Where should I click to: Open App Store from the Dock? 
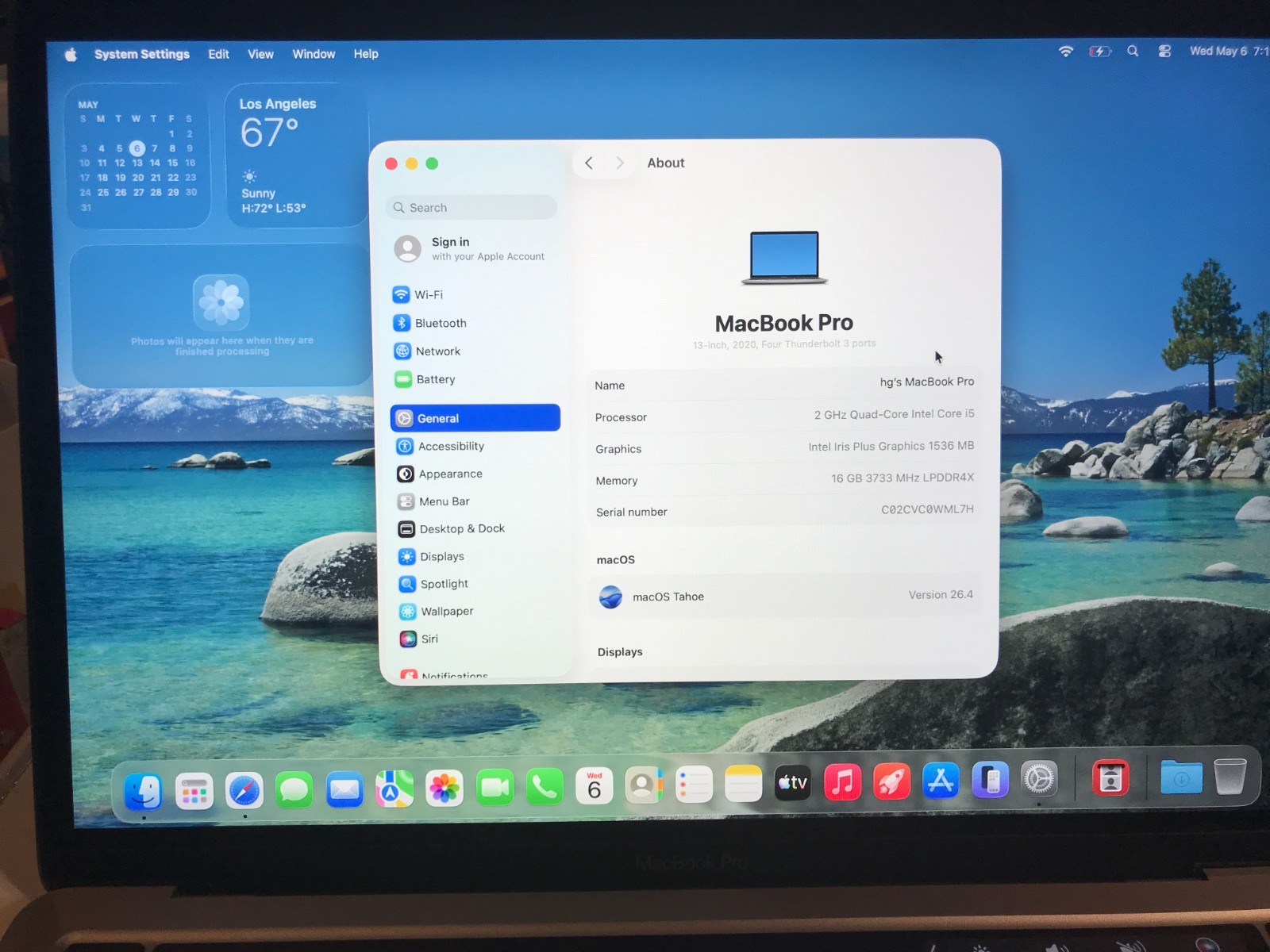(941, 781)
